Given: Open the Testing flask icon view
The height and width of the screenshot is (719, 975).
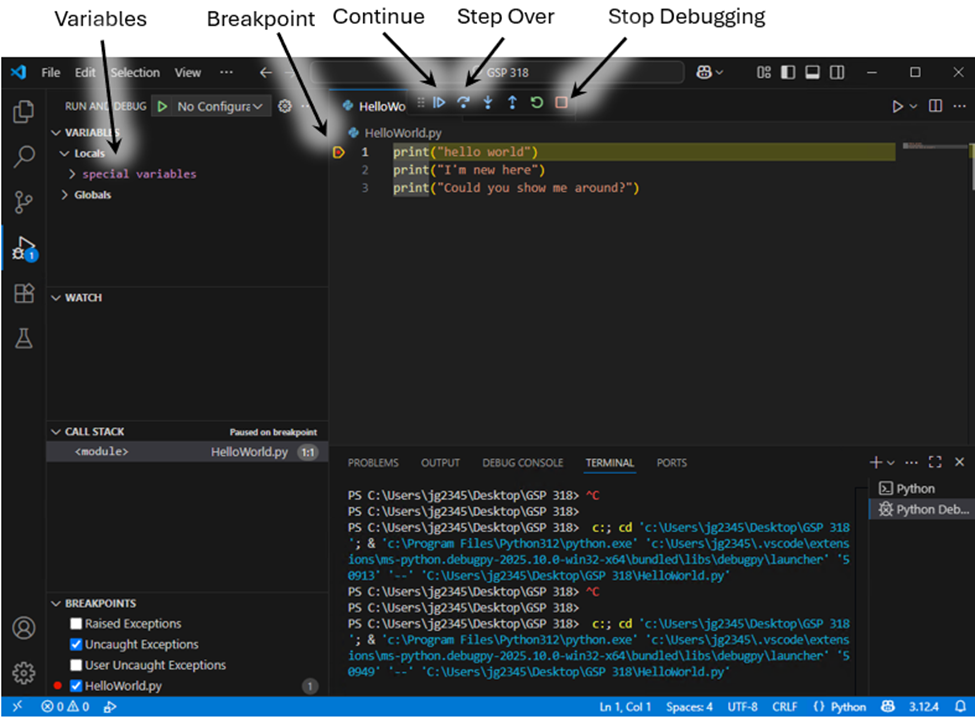Looking at the screenshot, I should pyautogui.click(x=23, y=340).
